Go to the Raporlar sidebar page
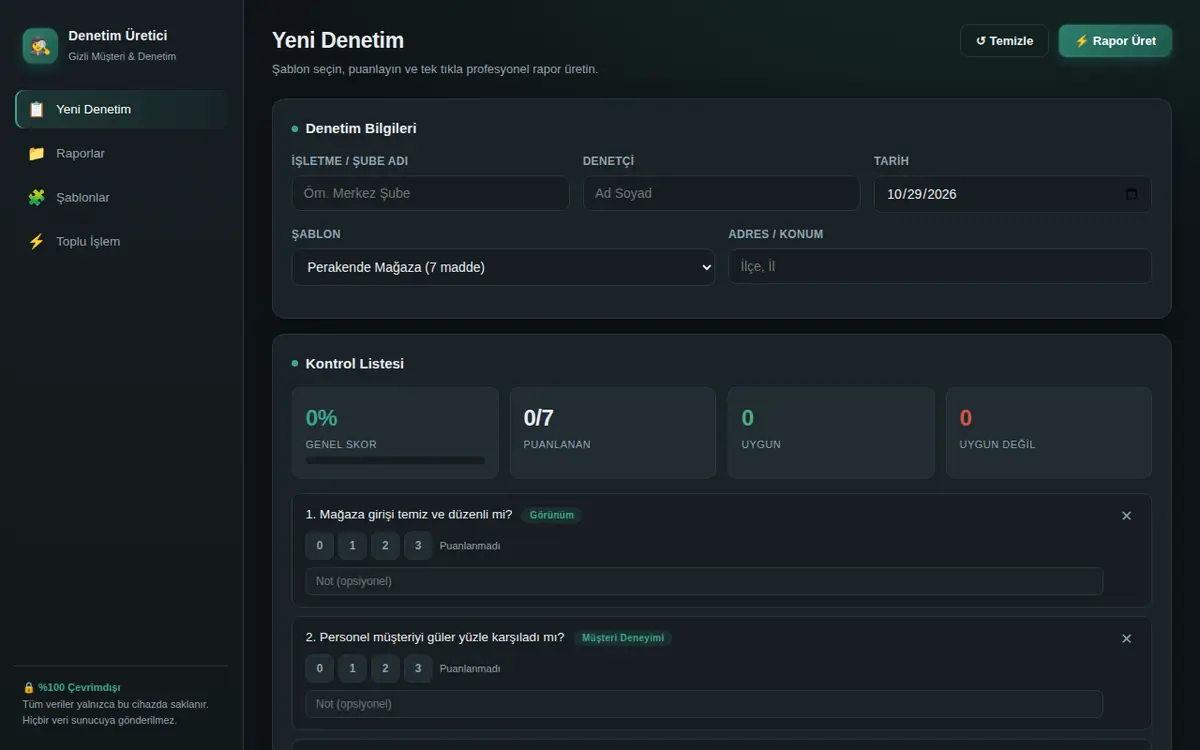Image resolution: width=1200 pixels, height=750 pixels. (x=121, y=153)
